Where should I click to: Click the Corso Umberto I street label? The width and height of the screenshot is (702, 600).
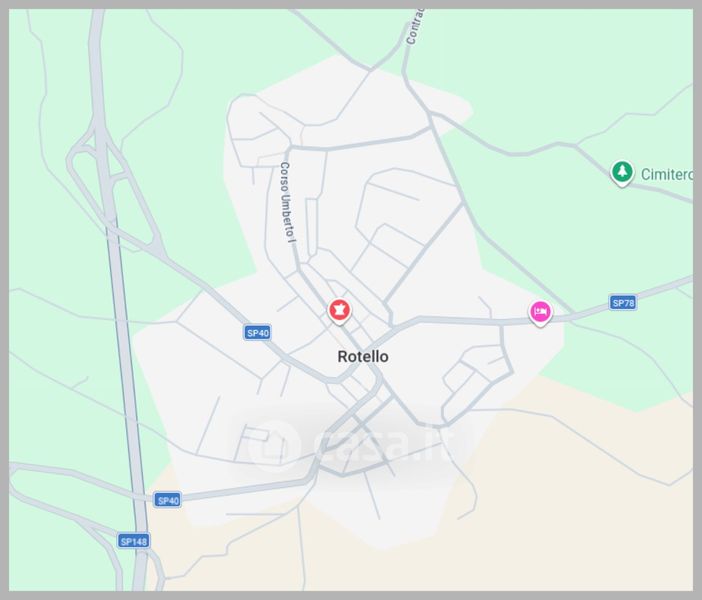(x=287, y=204)
